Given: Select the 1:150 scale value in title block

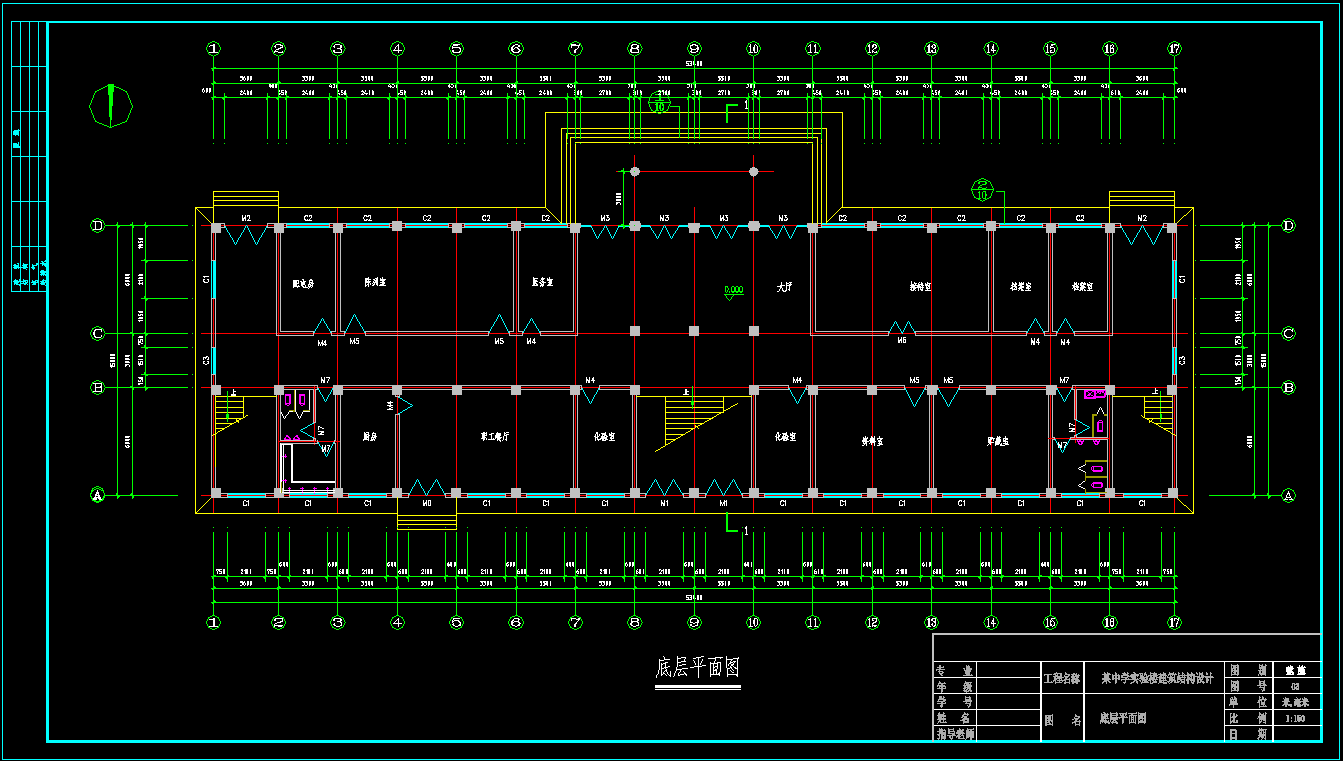Looking at the screenshot, I should click(1295, 718).
